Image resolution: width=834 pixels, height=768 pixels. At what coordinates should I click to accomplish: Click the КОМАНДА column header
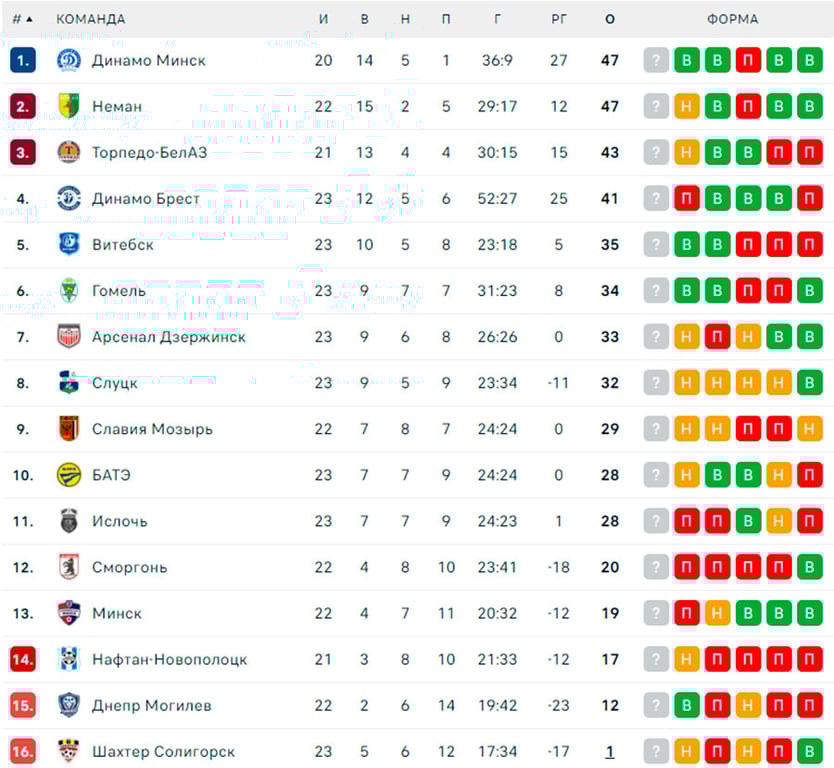[x=91, y=19]
